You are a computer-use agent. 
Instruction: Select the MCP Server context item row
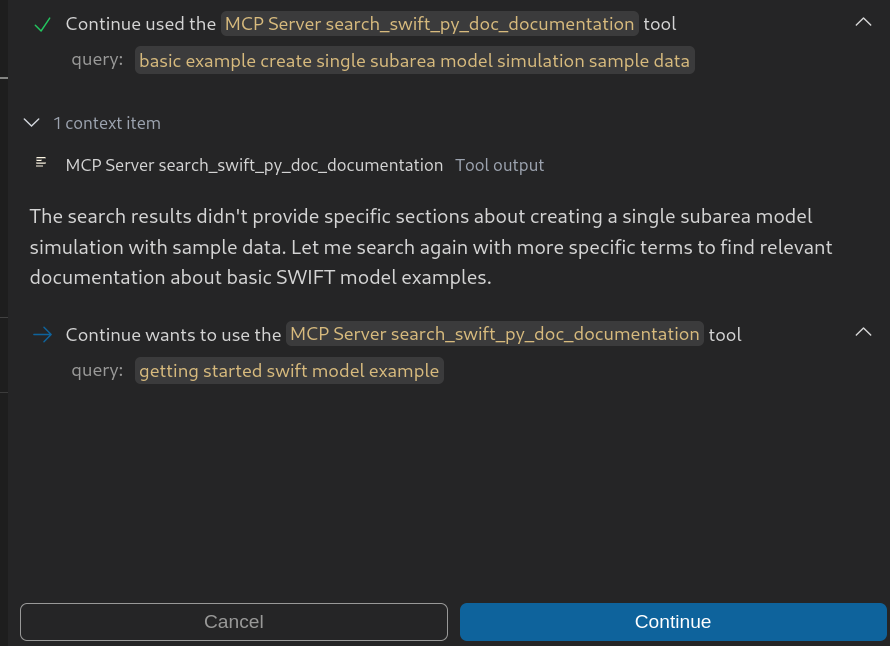[x=254, y=165]
